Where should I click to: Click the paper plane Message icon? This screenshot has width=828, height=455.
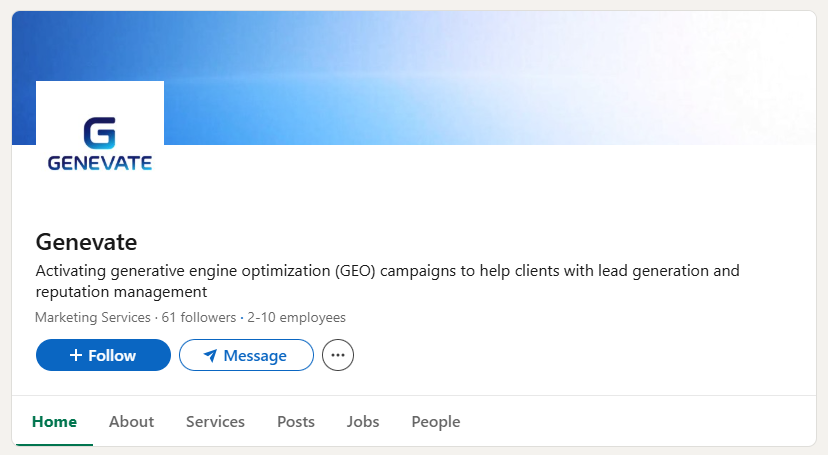(210, 355)
